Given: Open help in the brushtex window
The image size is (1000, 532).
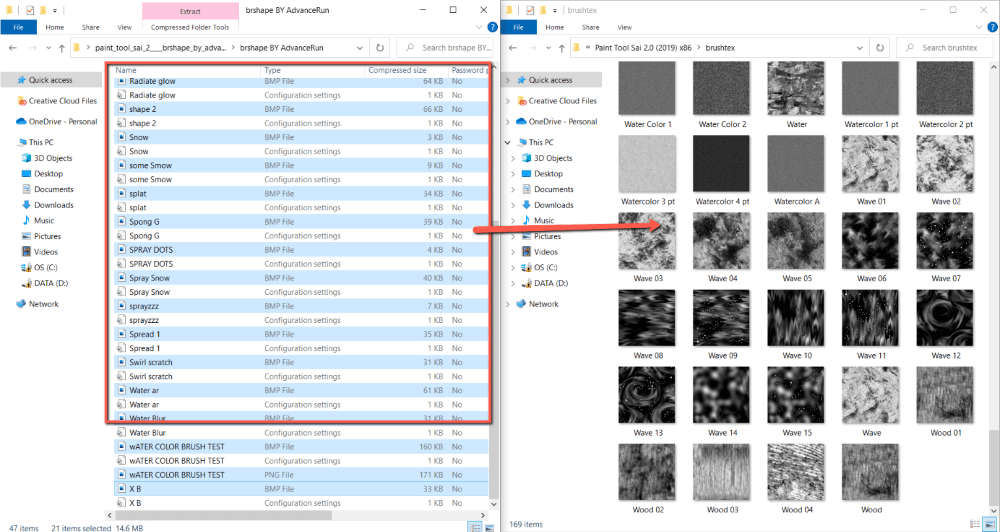Looking at the screenshot, I should point(992,27).
